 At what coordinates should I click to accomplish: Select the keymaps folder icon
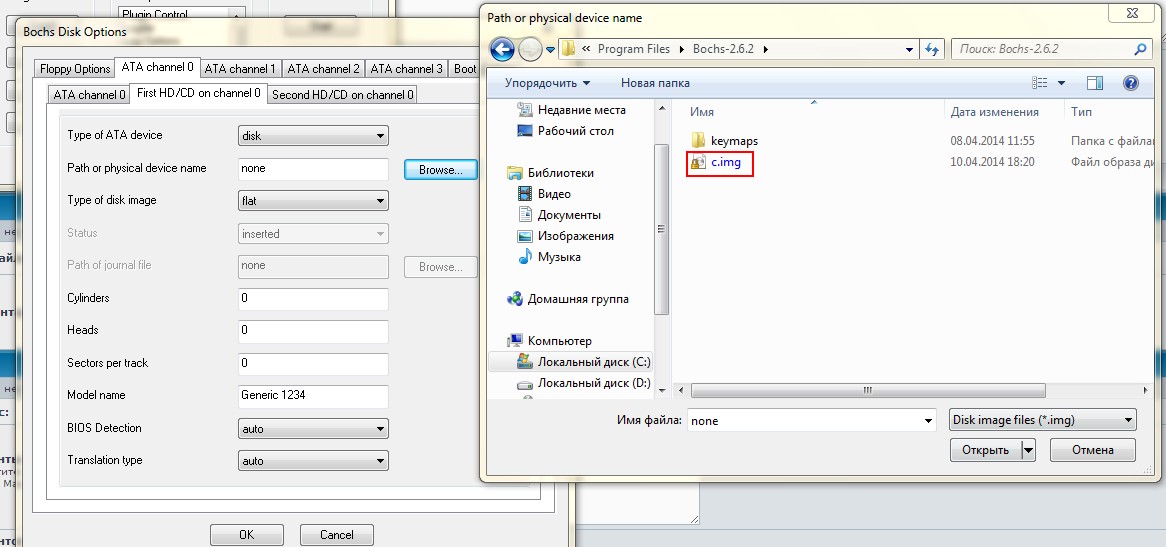(698, 140)
